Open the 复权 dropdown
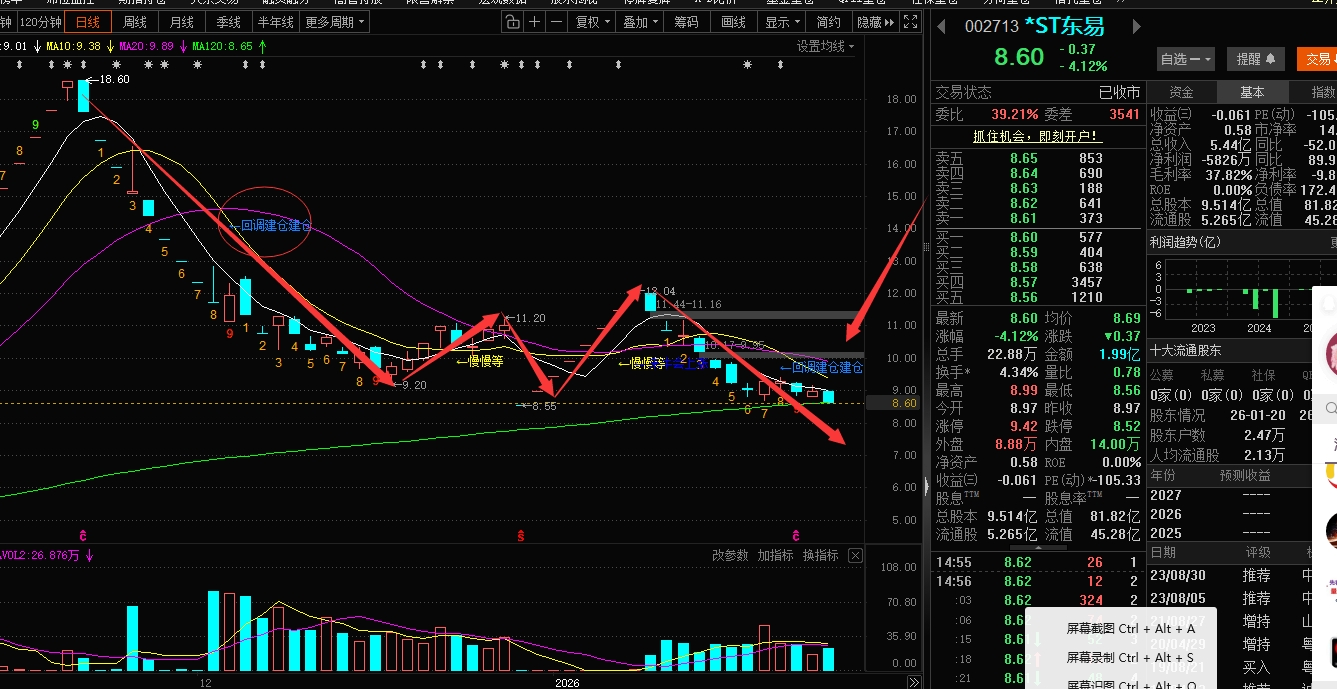1337x689 pixels. [593, 22]
